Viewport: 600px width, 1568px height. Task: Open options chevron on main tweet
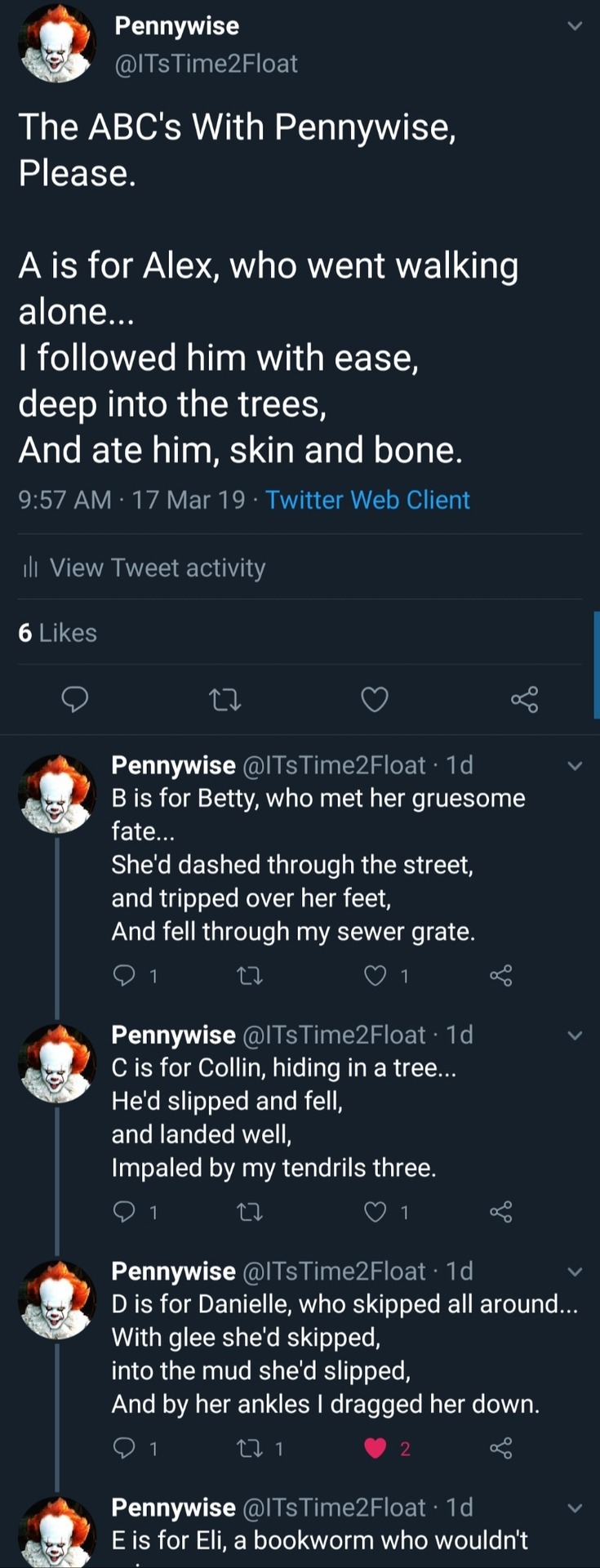pos(575,26)
